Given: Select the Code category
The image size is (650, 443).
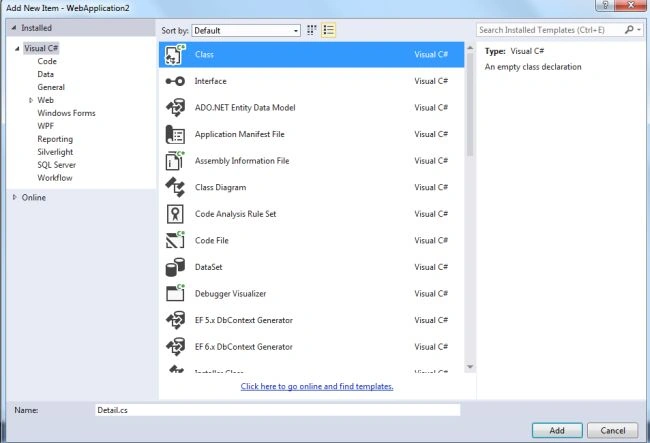Looking at the screenshot, I should click(x=47, y=61).
